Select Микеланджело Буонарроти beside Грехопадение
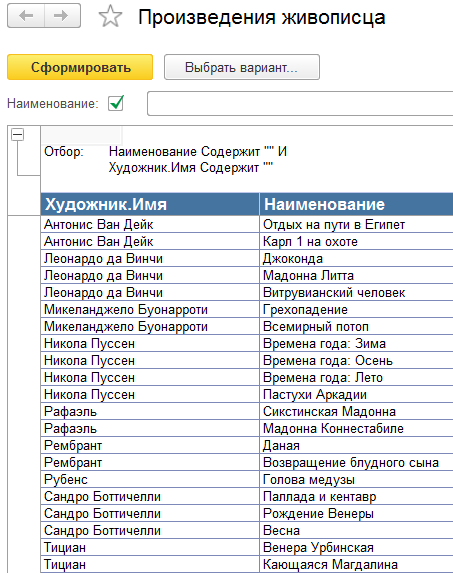Viewport: 453px width, 573px height. (x=150, y=309)
